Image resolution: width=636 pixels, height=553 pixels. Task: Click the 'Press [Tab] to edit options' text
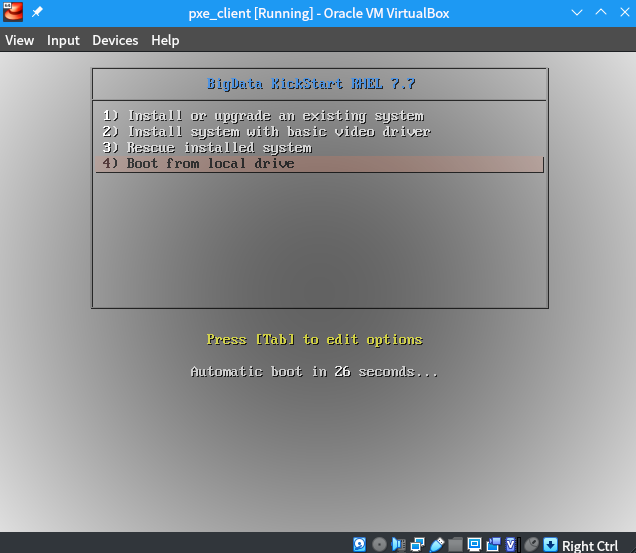[x=315, y=339]
